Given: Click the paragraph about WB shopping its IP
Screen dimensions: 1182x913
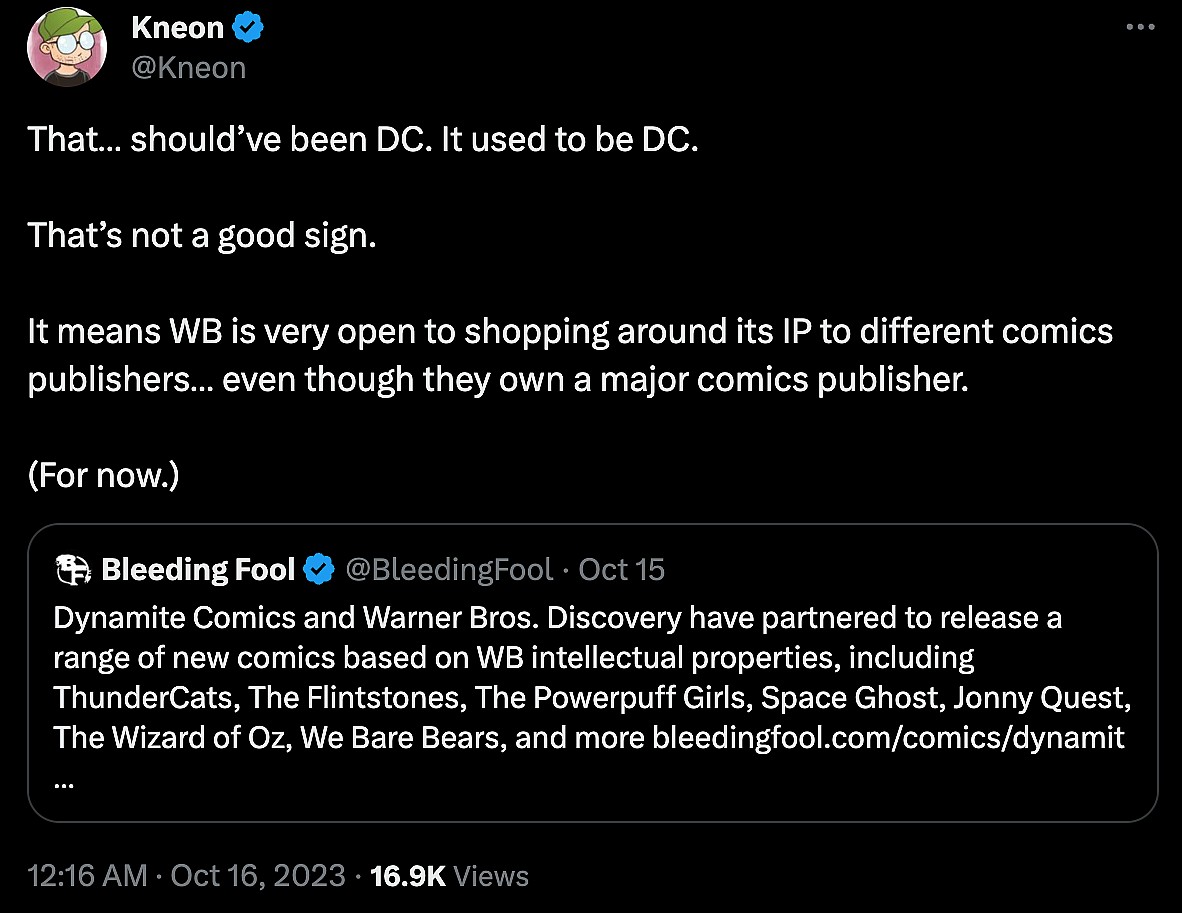Looking at the screenshot, I should coord(570,355).
